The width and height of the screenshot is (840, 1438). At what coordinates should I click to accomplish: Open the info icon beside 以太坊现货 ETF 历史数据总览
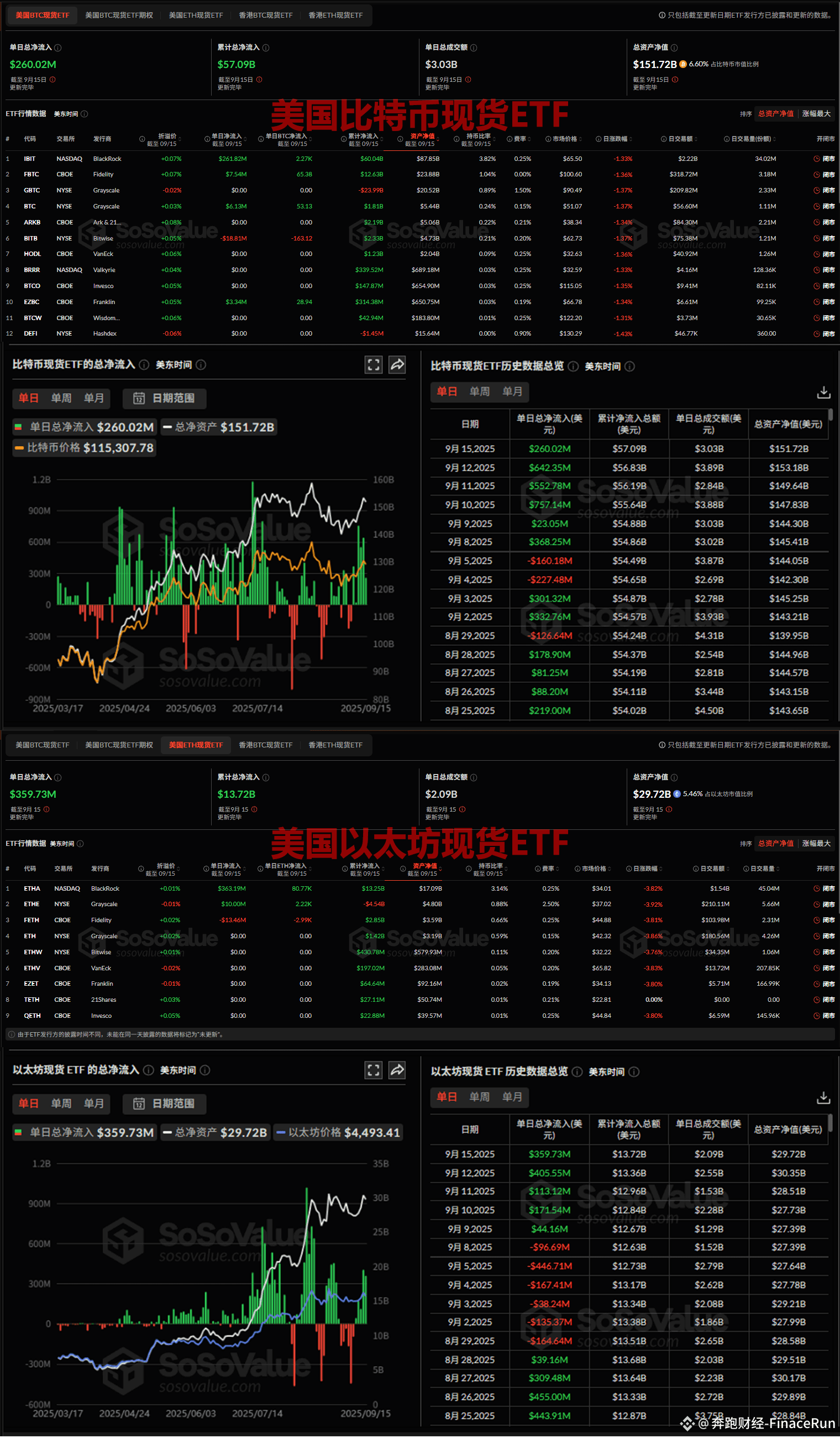coord(577,1072)
